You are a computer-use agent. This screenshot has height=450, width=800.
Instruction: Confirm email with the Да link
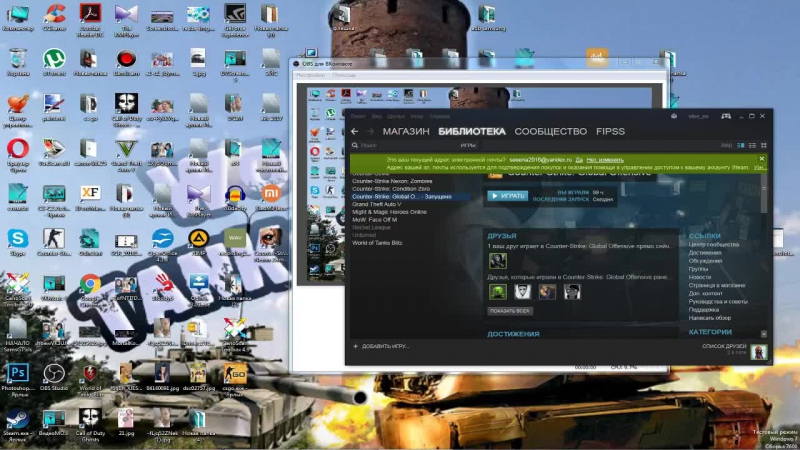[x=579, y=160]
